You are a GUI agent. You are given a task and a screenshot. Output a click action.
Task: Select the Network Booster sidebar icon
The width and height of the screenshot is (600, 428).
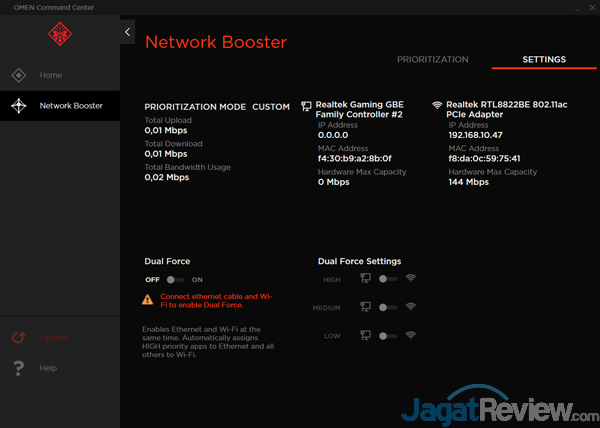18,105
